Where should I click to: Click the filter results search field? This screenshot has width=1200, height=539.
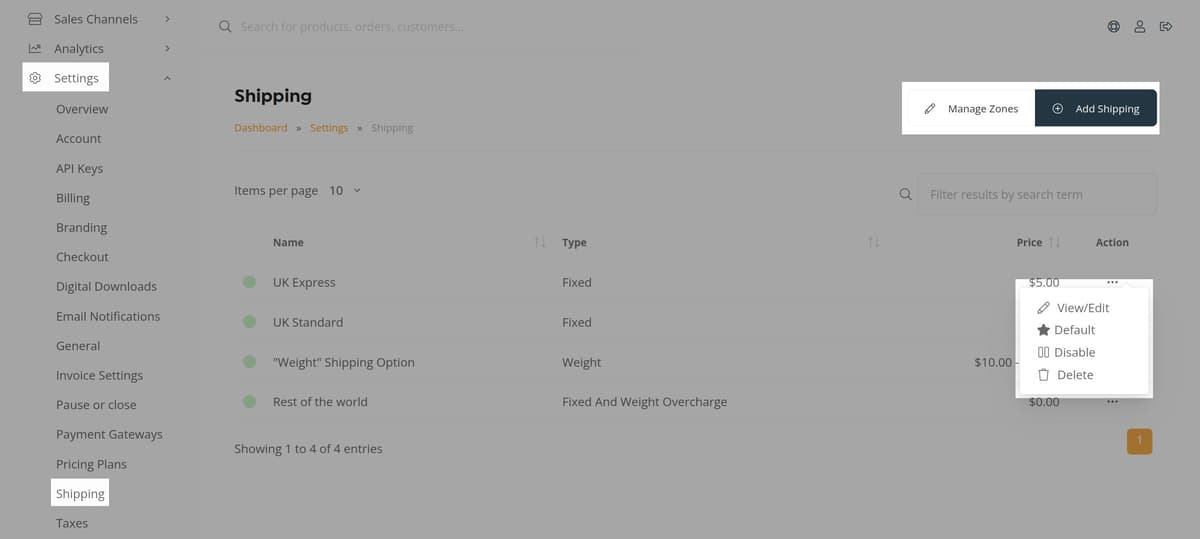(x=1036, y=195)
